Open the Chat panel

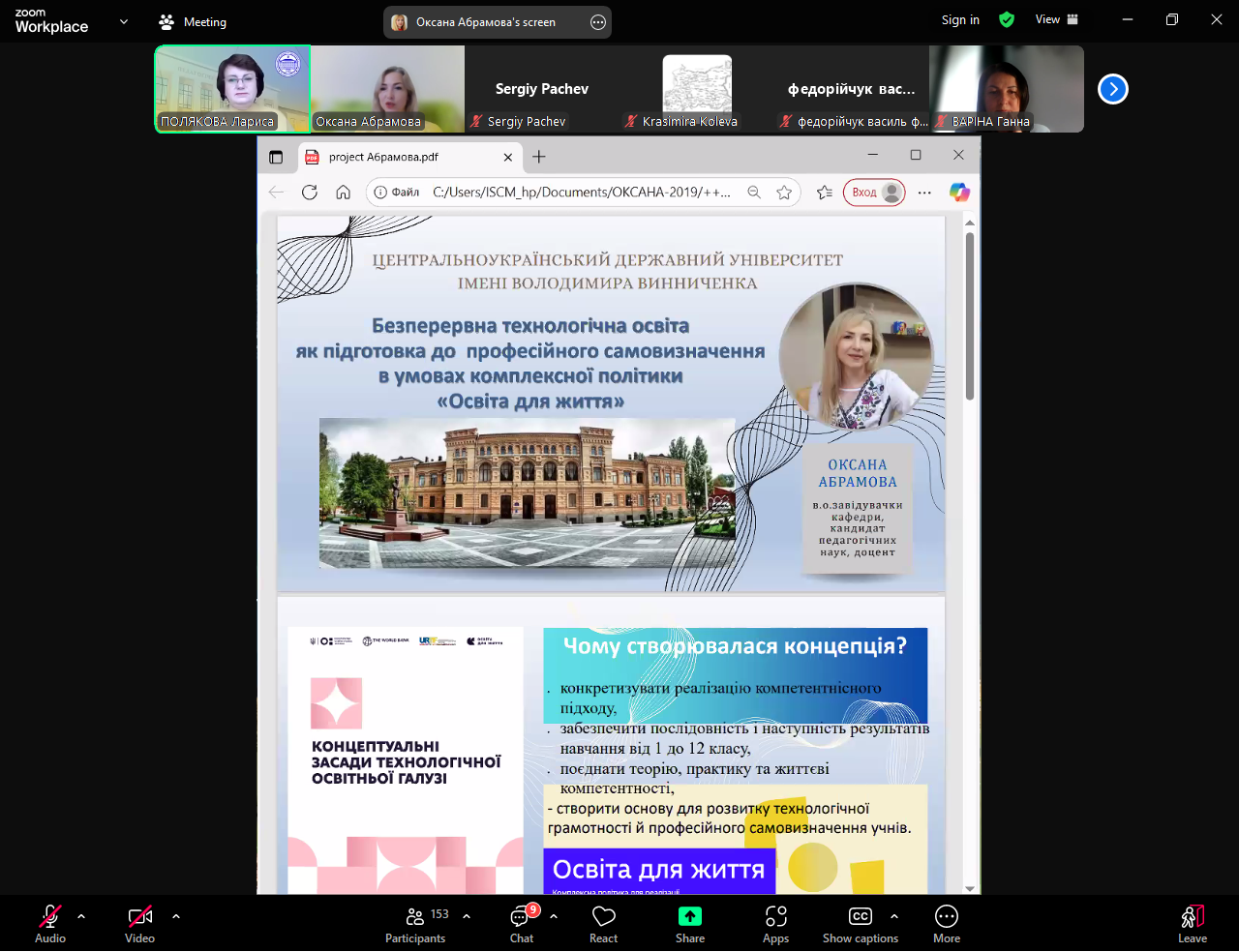point(522,924)
